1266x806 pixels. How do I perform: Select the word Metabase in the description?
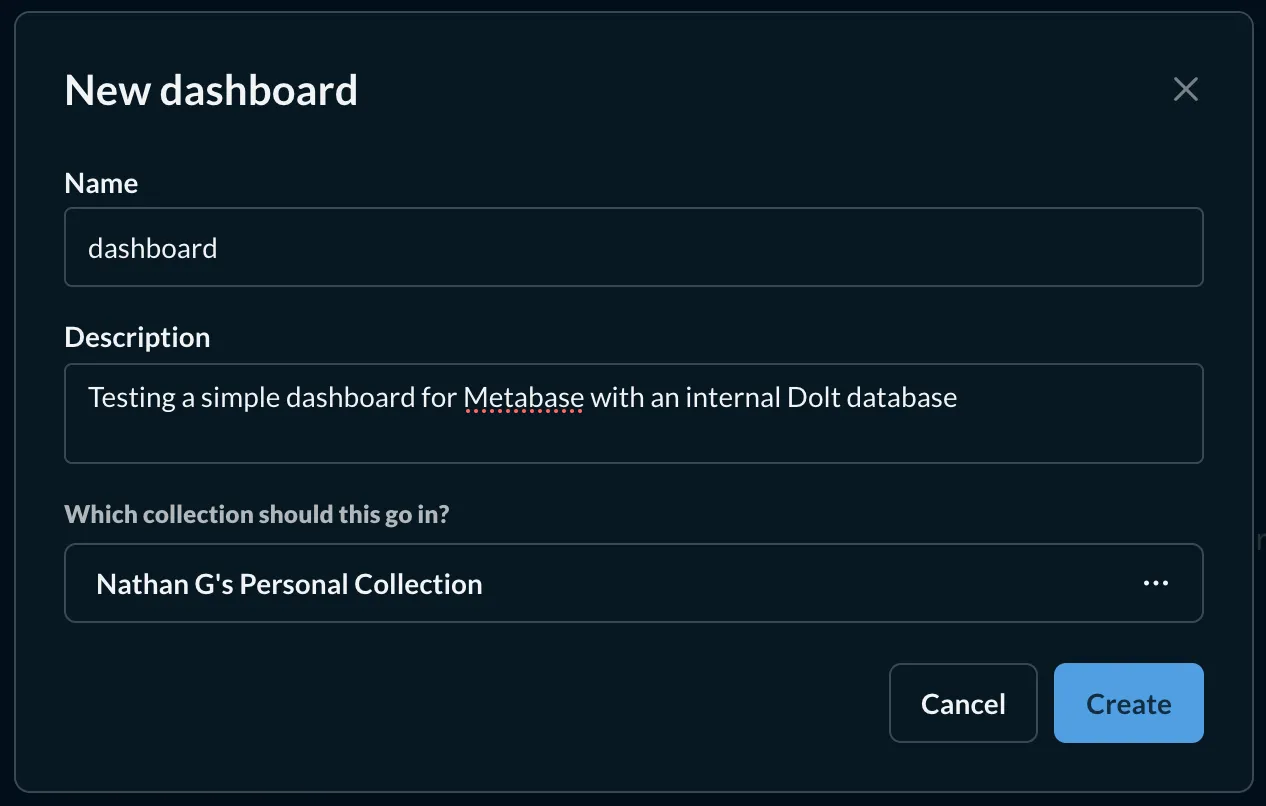point(523,397)
